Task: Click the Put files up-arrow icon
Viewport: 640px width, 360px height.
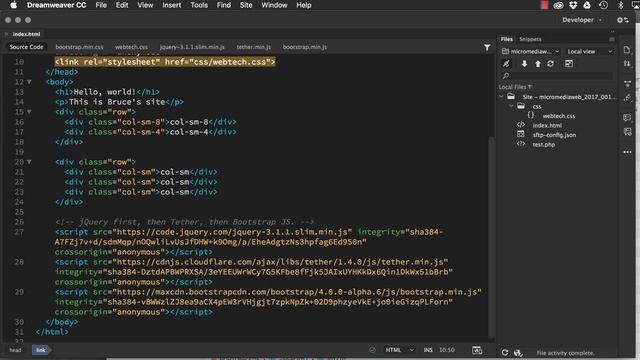Action: (538, 64)
